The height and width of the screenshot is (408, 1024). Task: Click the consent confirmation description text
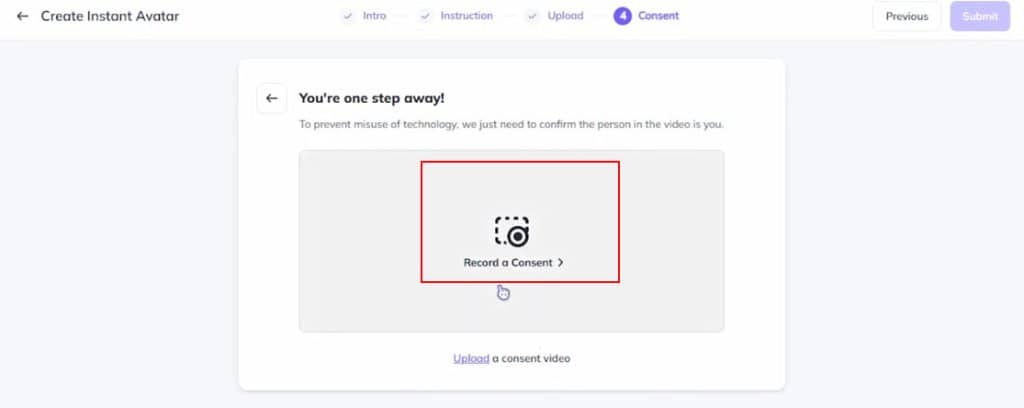click(511, 124)
